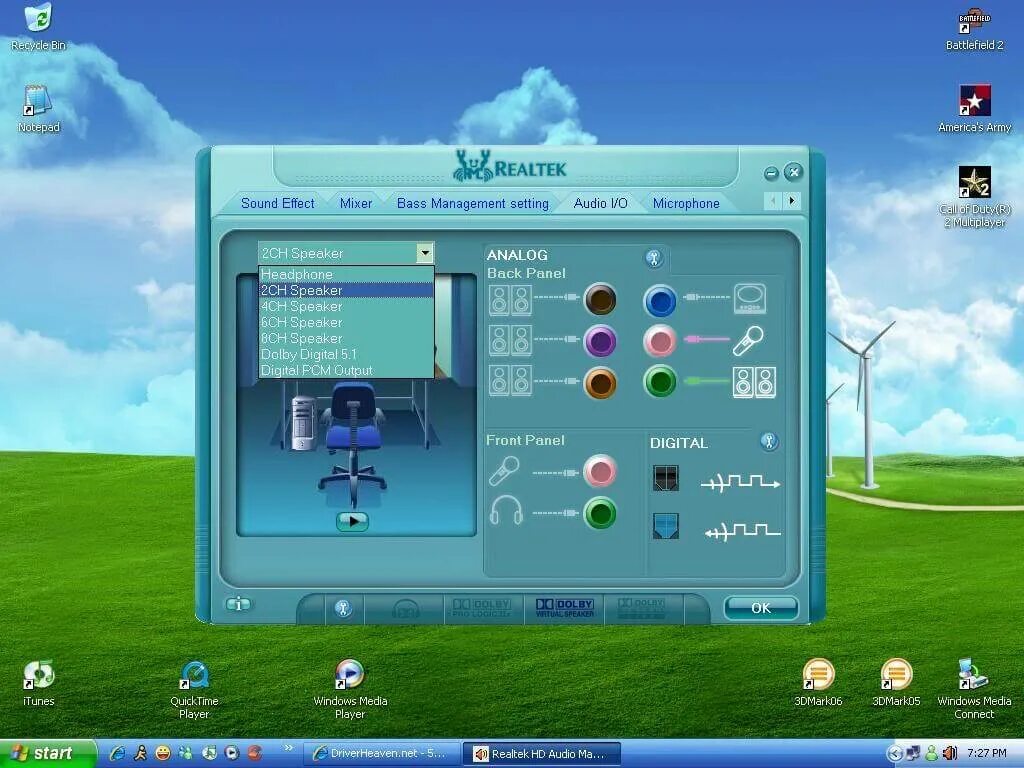Click the purple back panel audio jack
This screenshot has width=1024, height=768.
tap(600, 341)
